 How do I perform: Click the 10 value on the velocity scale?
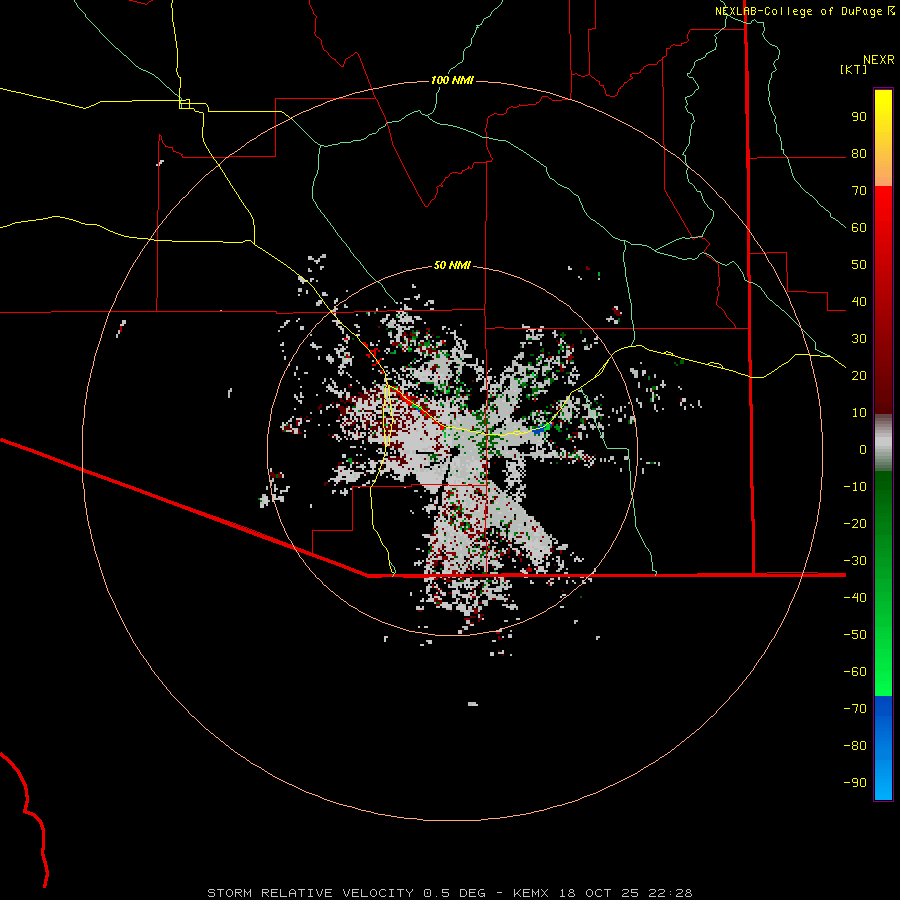click(859, 413)
